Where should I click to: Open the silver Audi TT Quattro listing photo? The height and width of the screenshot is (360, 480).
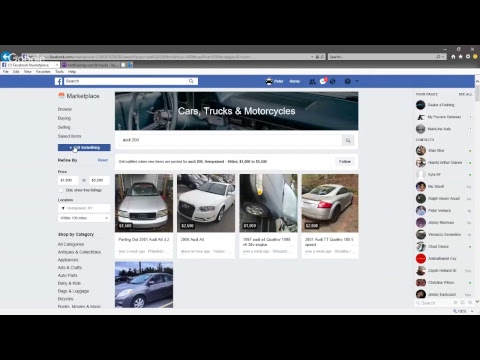[330, 203]
